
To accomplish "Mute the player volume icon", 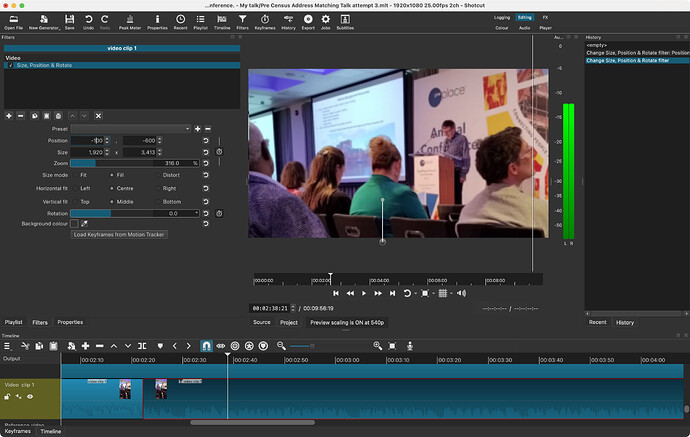I will tap(461, 293).
